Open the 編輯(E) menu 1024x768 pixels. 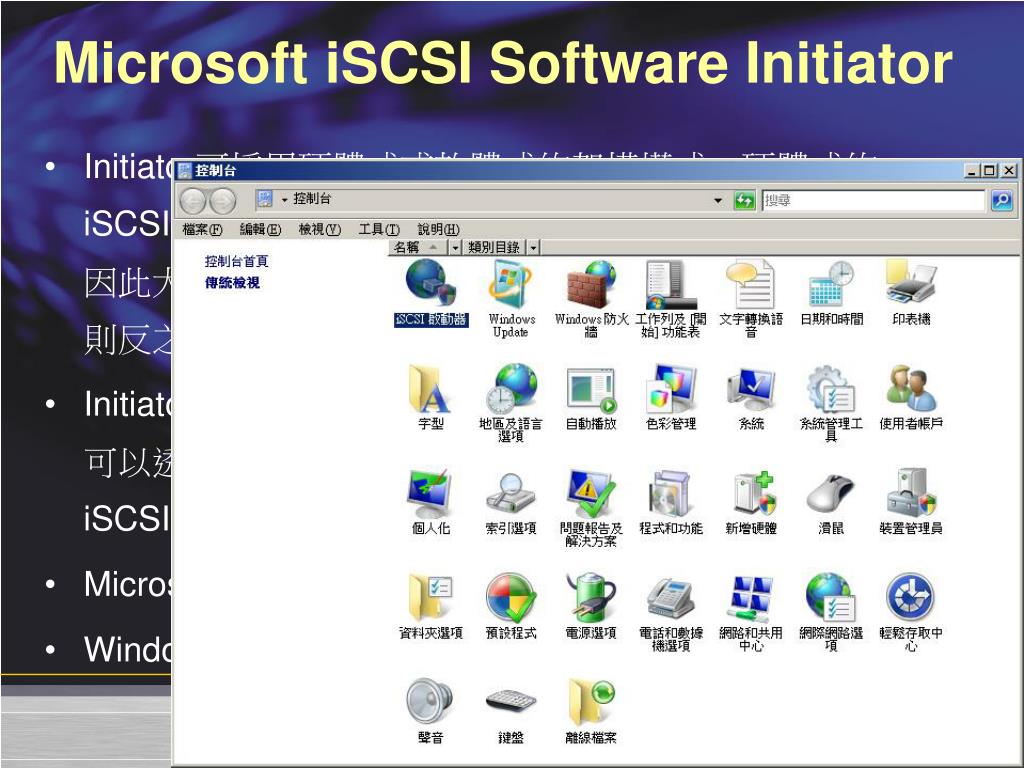[260, 229]
